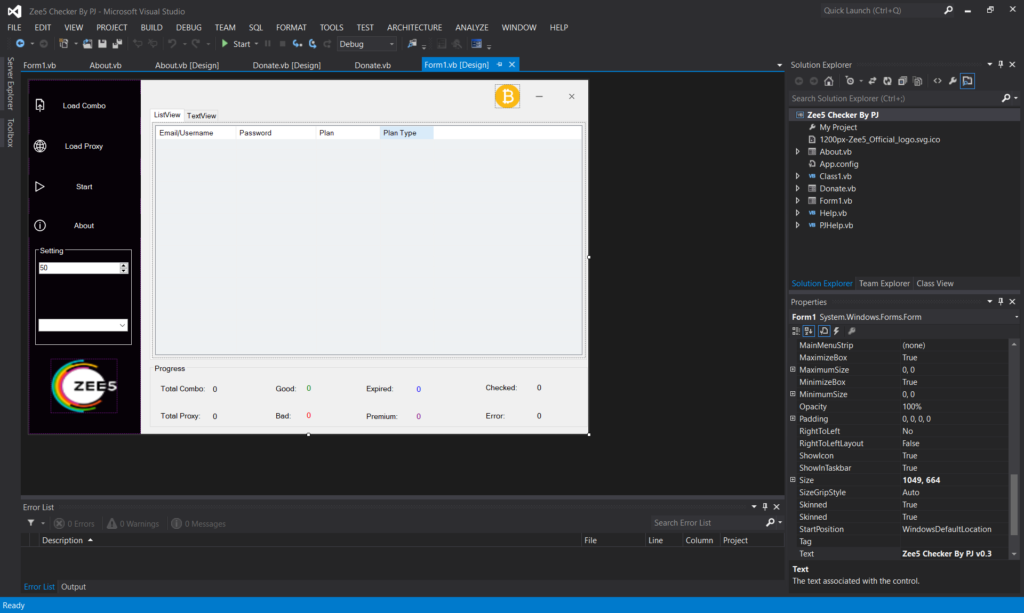Open the ARCHITECTURE menu
1024x613 pixels.
tap(414, 27)
